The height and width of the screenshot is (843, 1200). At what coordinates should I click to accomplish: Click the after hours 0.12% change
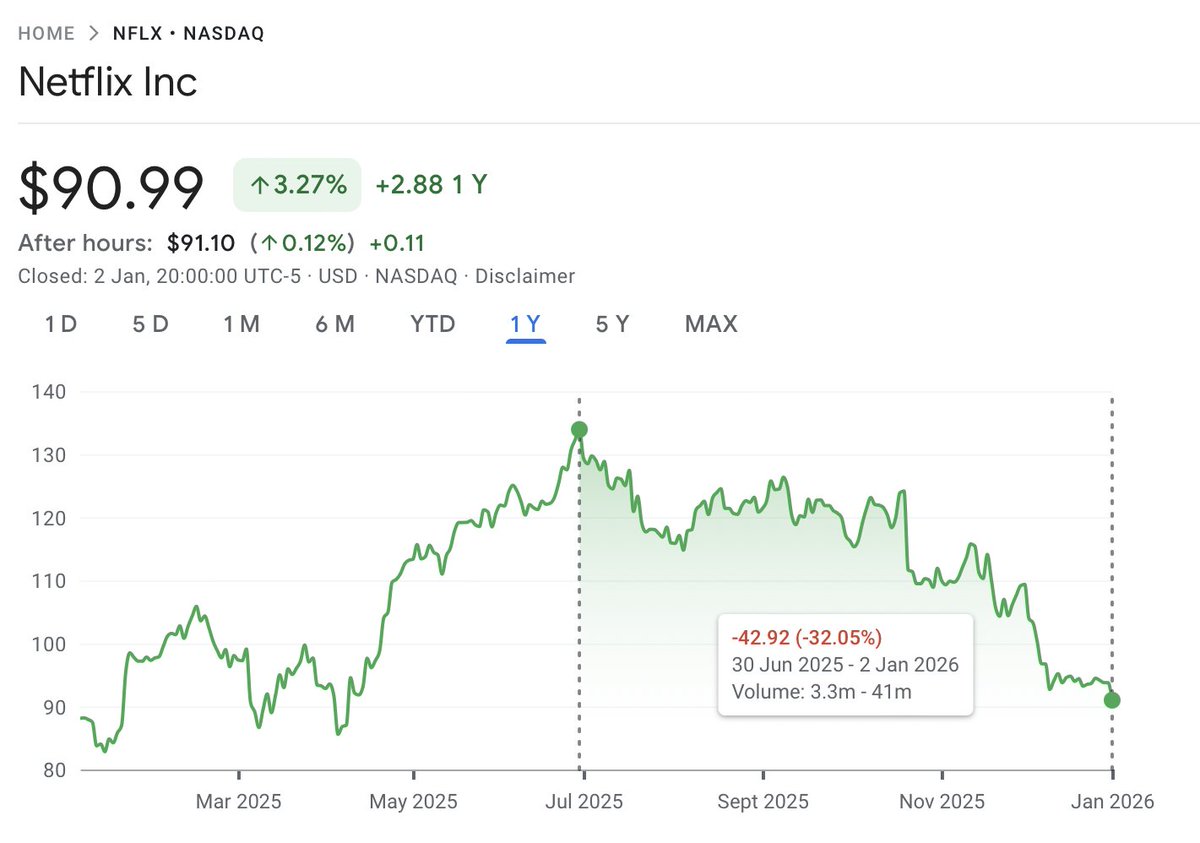pyautogui.click(x=304, y=243)
